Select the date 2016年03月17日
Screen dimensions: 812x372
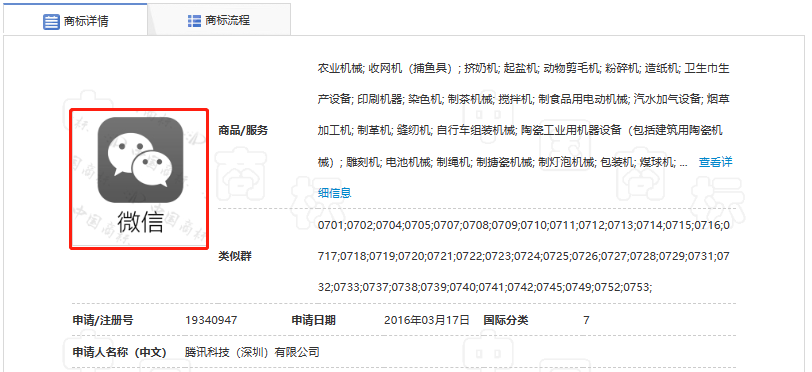427,320
